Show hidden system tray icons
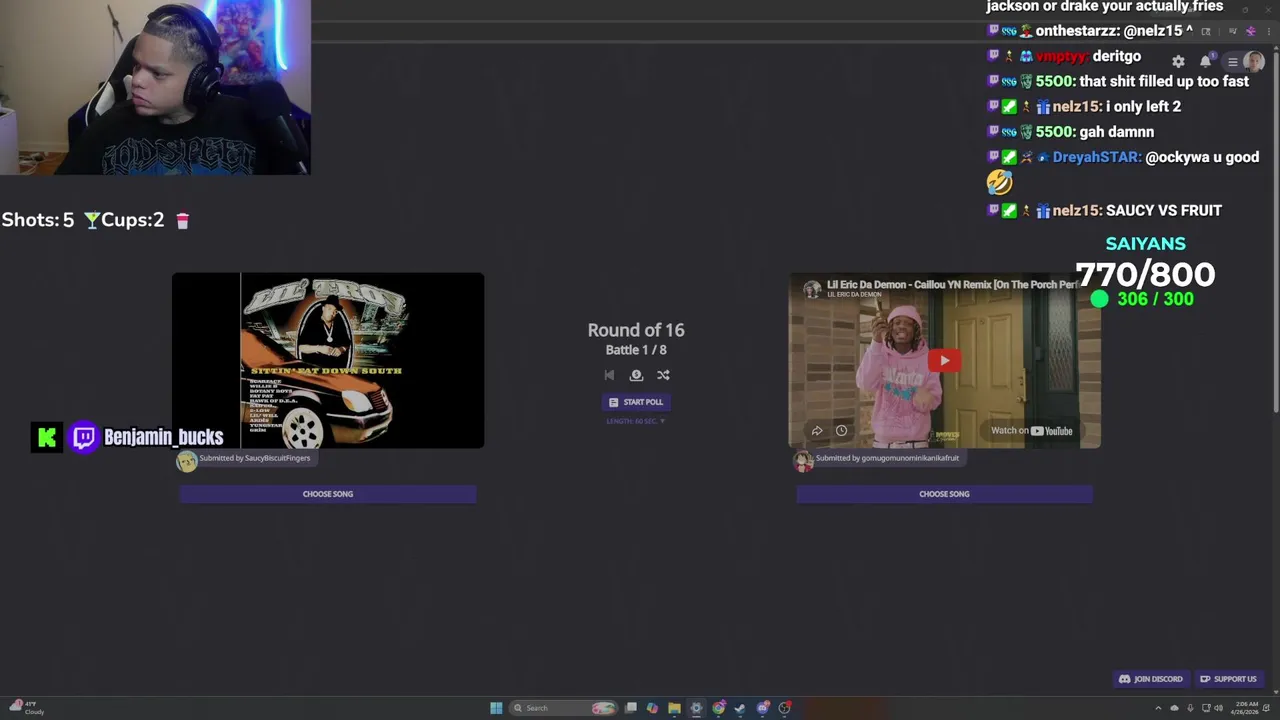The image size is (1280, 720). tap(1159, 708)
